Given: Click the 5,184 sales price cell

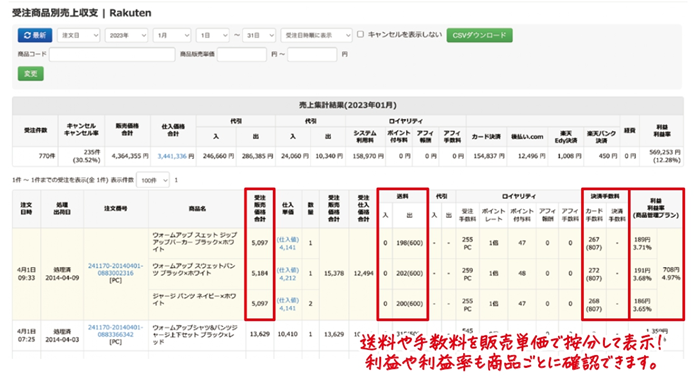Looking at the screenshot, I should 260,274.
